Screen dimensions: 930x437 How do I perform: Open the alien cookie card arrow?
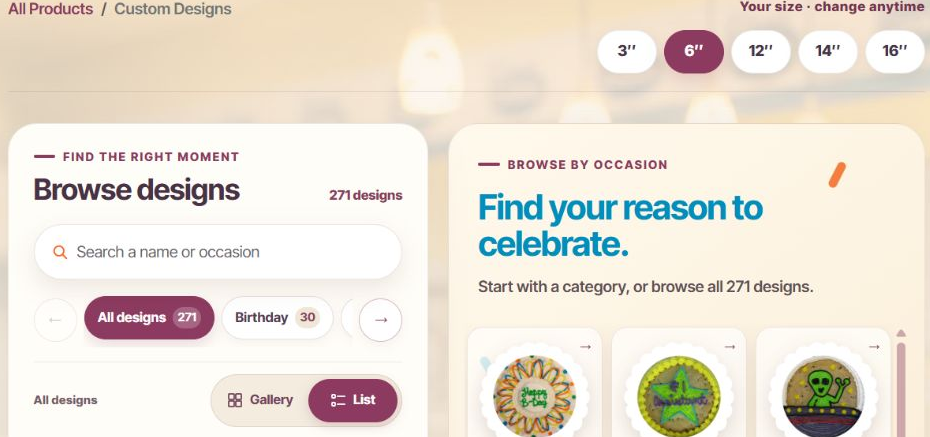point(874,347)
